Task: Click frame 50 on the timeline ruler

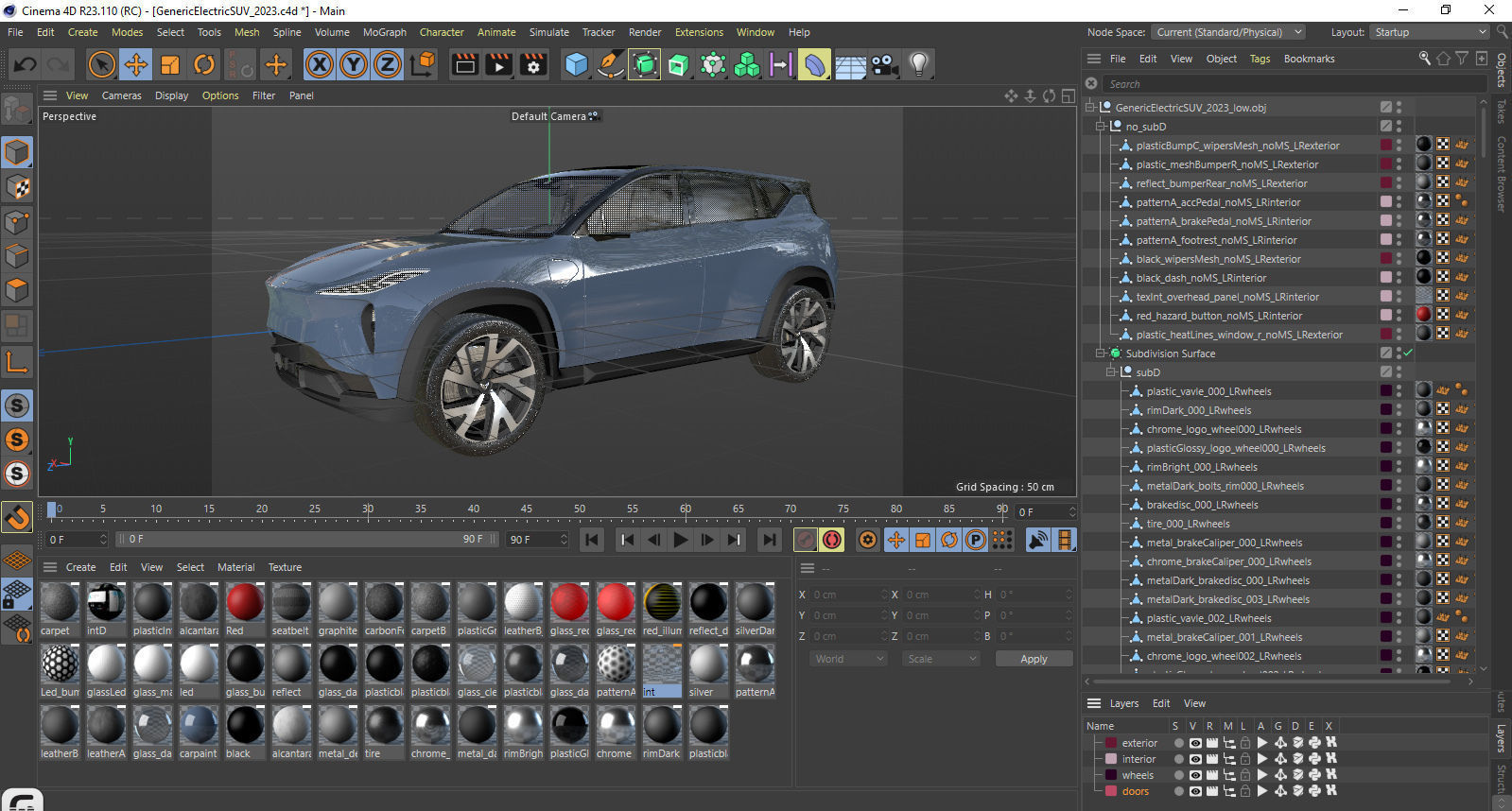Action: 579,509
